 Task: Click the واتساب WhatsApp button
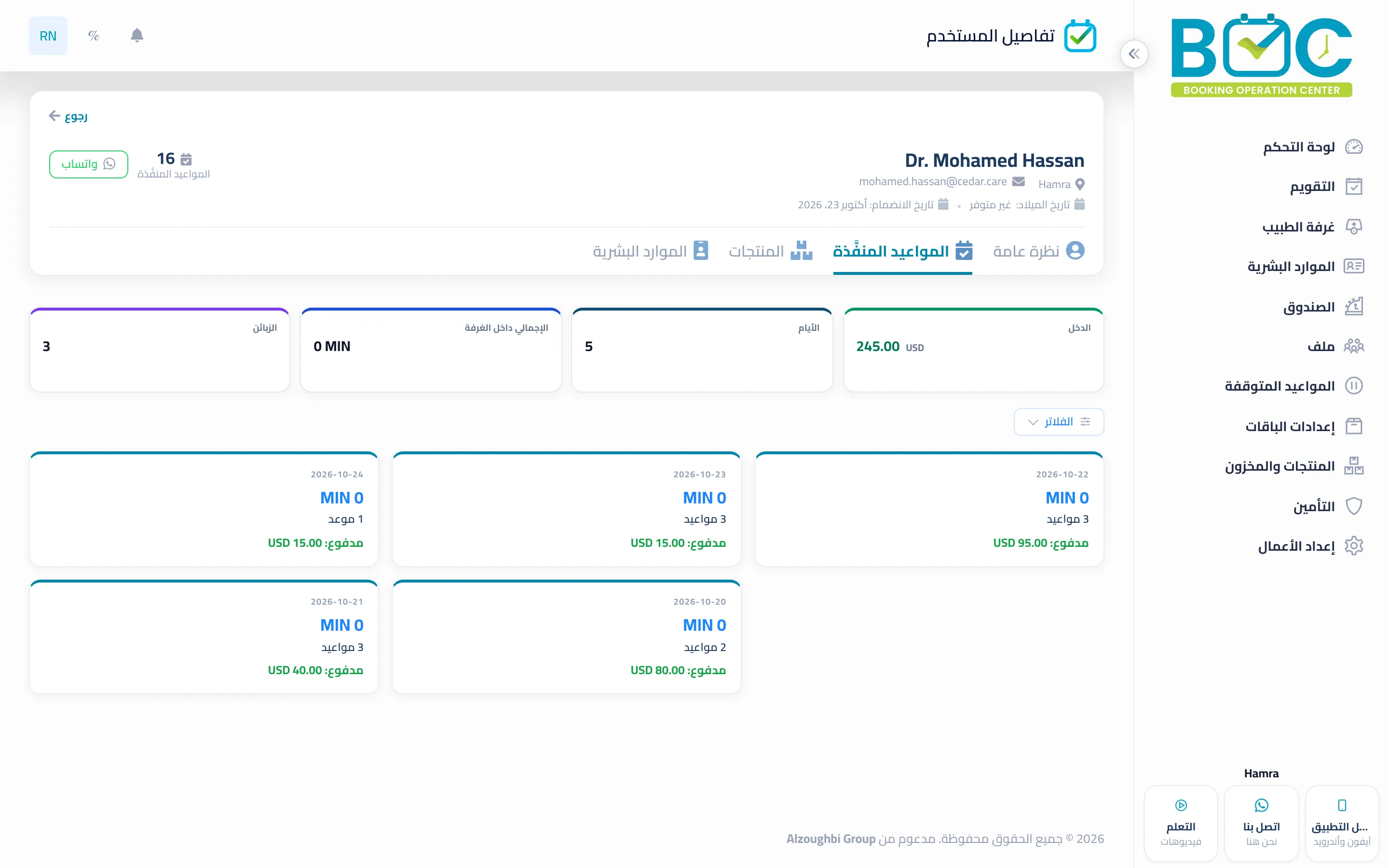point(88,164)
